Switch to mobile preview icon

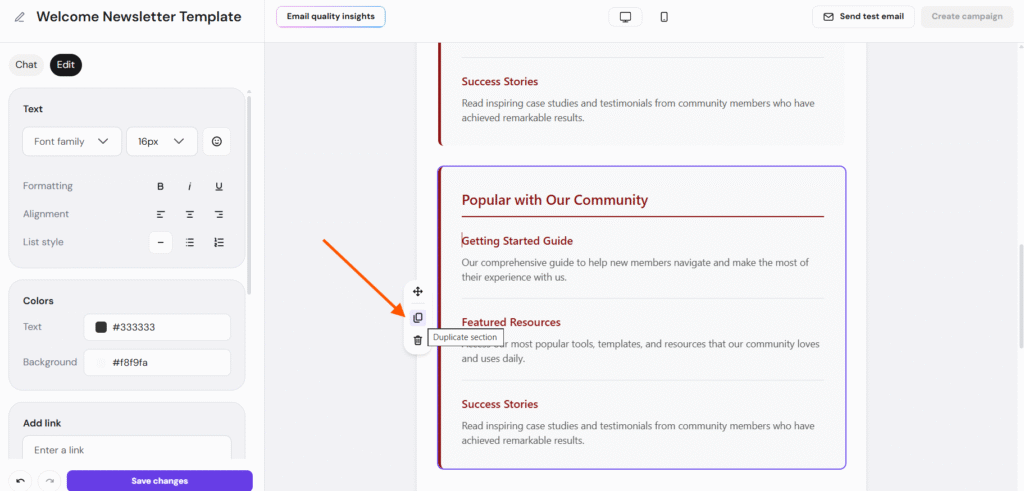[664, 17]
